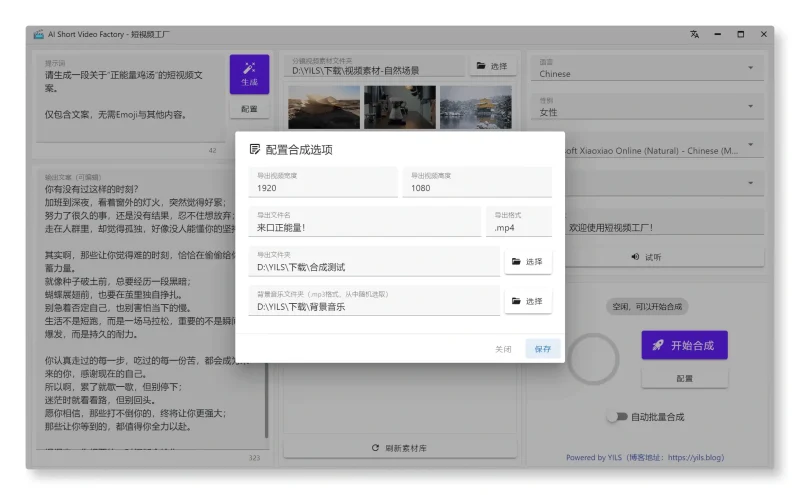
Task: Click folder icon beside the 背景音乐文件夹 field
Action: pos(516,301)
